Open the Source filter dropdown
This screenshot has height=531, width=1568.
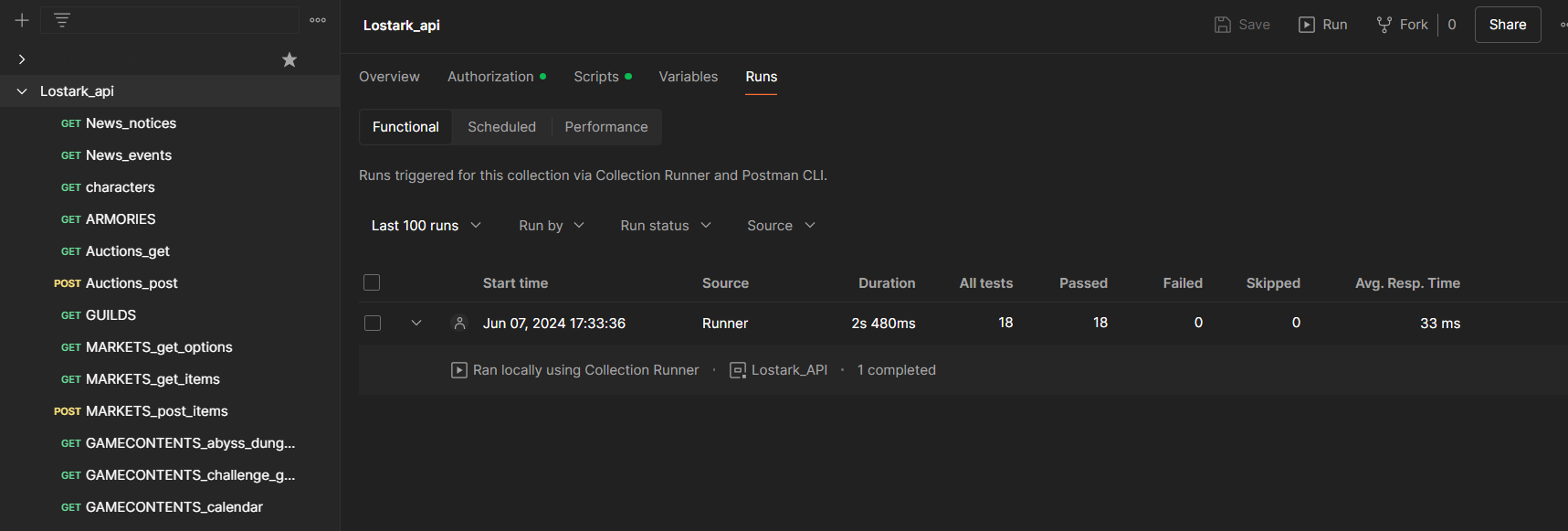pos(781,226)
